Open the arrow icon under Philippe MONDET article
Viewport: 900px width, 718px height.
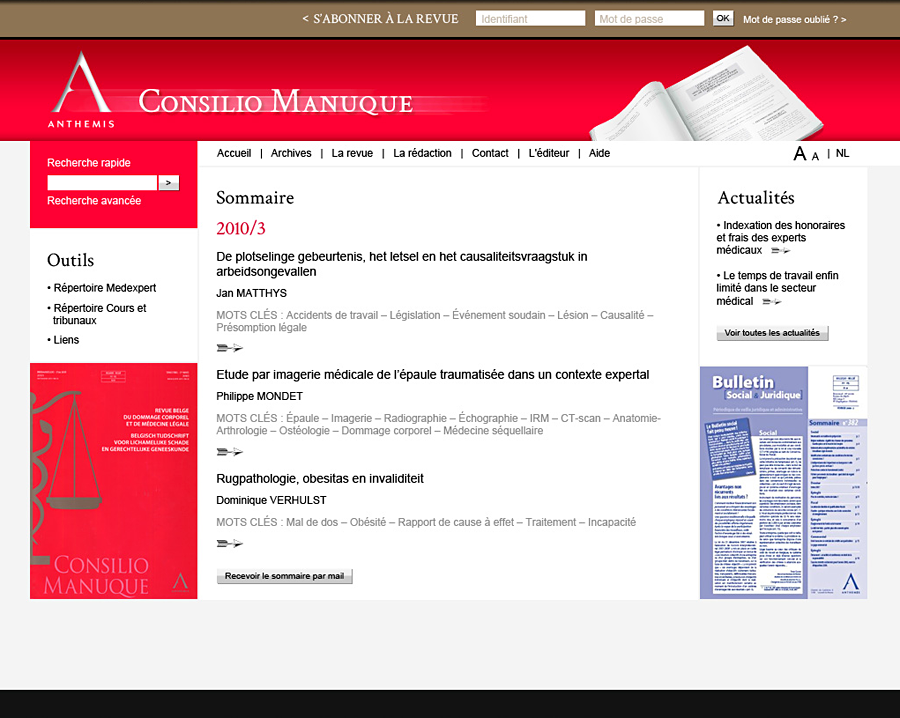click(x=230, y=452)
